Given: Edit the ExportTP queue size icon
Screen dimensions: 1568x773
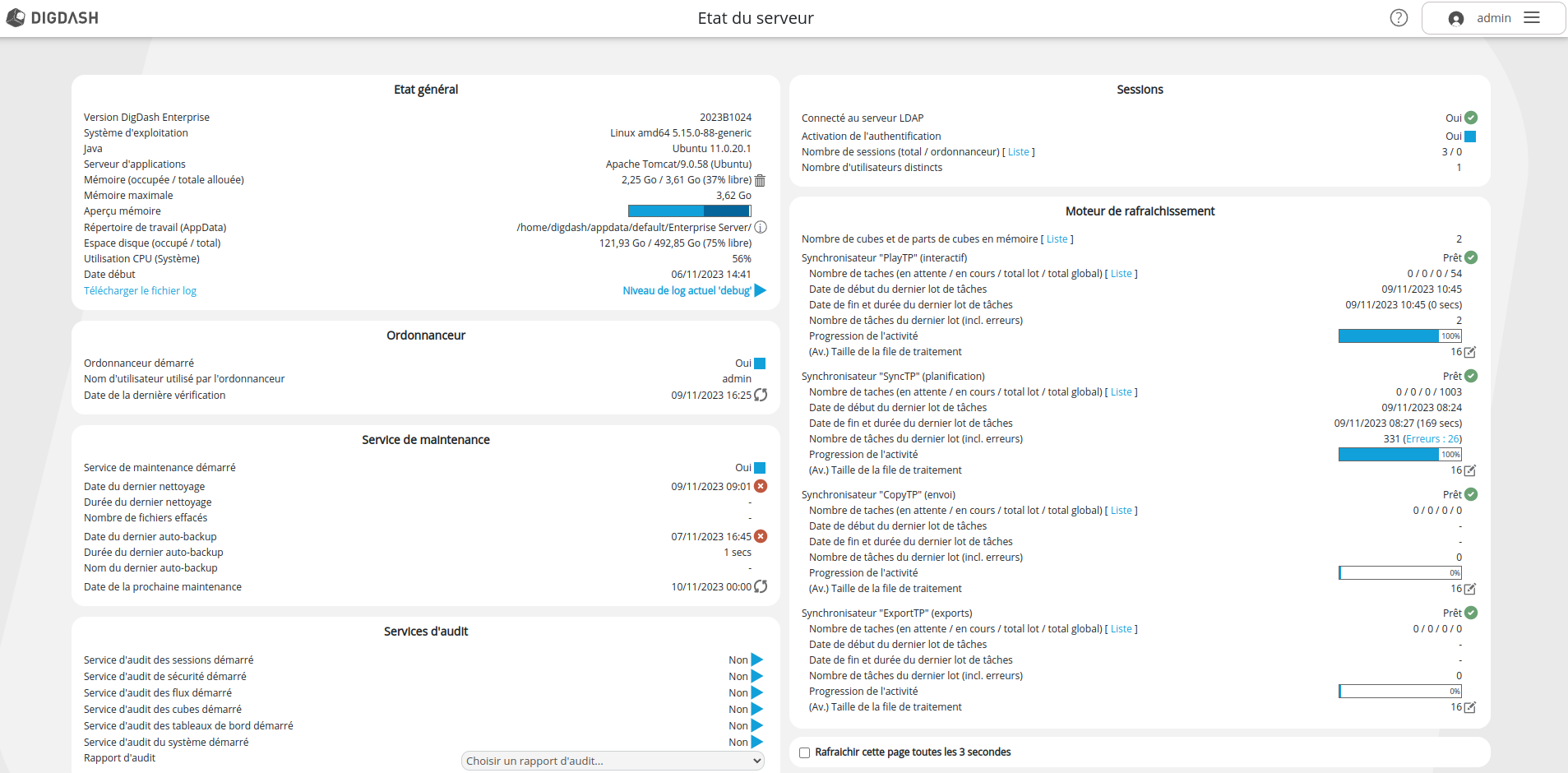Looking at the screenshot, I should pyautogui.click(x=1470, y=708).
